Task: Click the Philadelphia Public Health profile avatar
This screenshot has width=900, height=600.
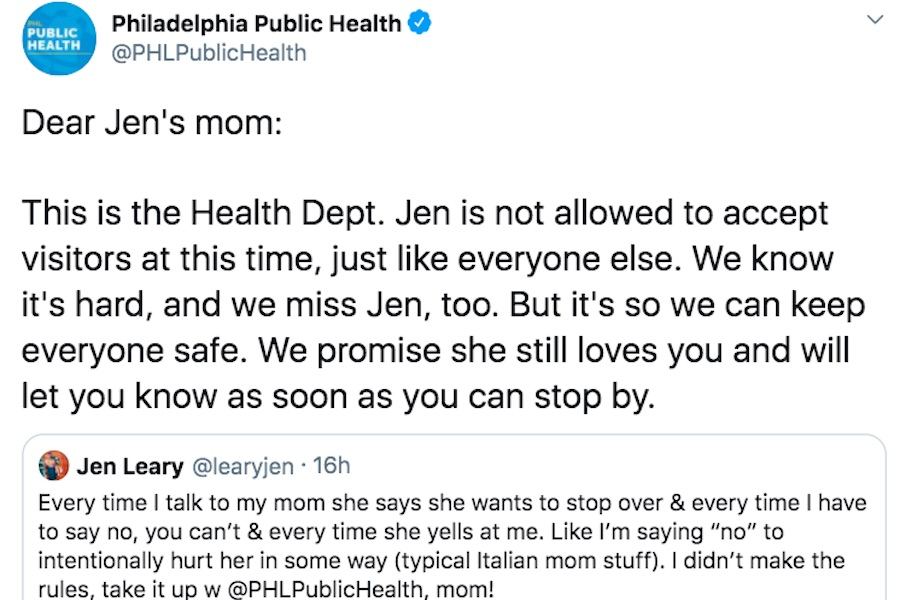Action: click(x=59, y=39)
